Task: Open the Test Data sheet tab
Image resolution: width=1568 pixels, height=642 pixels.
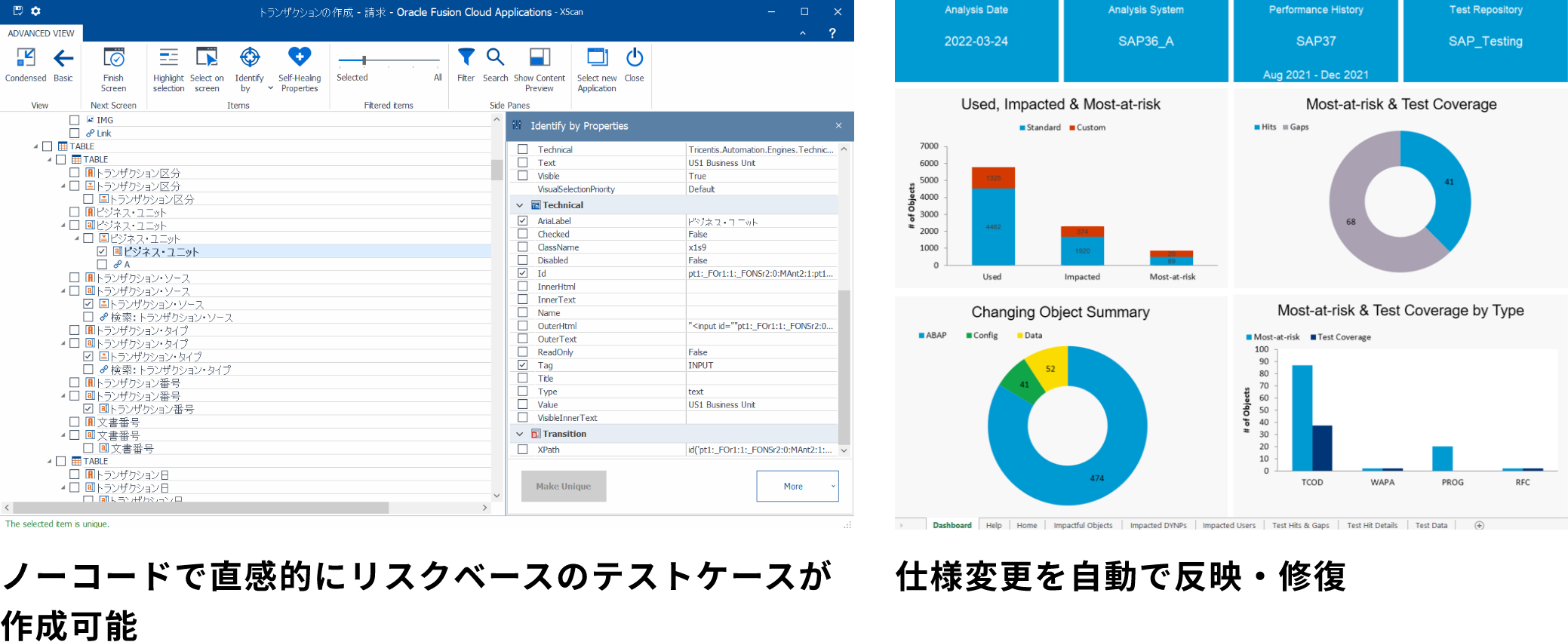Action: (1431, 525)
